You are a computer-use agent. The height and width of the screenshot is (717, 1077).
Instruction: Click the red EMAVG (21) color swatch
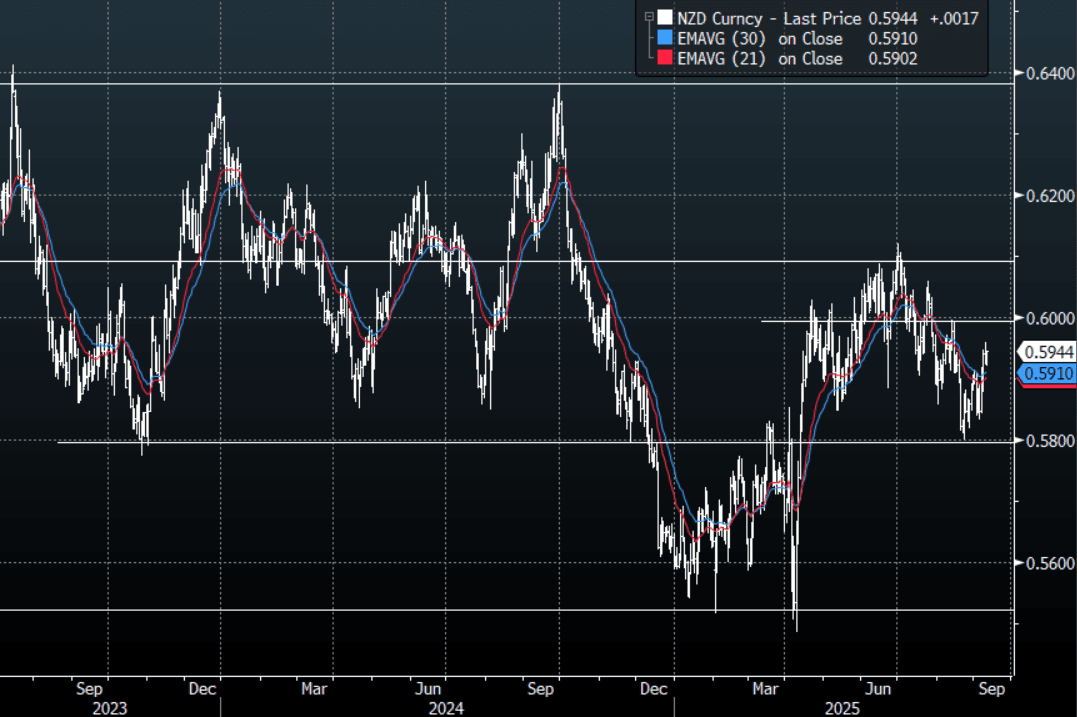tap(666, 59)
